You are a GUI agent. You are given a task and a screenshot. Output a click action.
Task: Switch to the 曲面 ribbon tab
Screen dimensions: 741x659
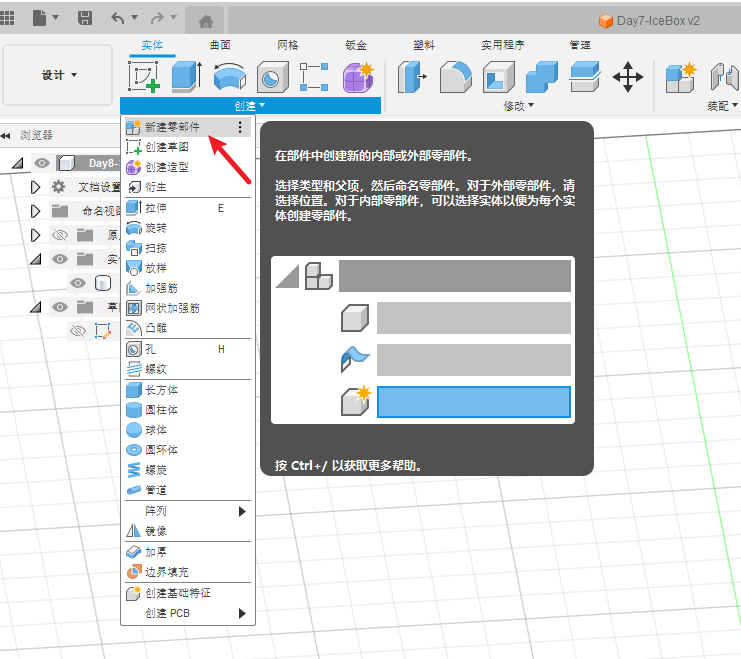point(220,45)
